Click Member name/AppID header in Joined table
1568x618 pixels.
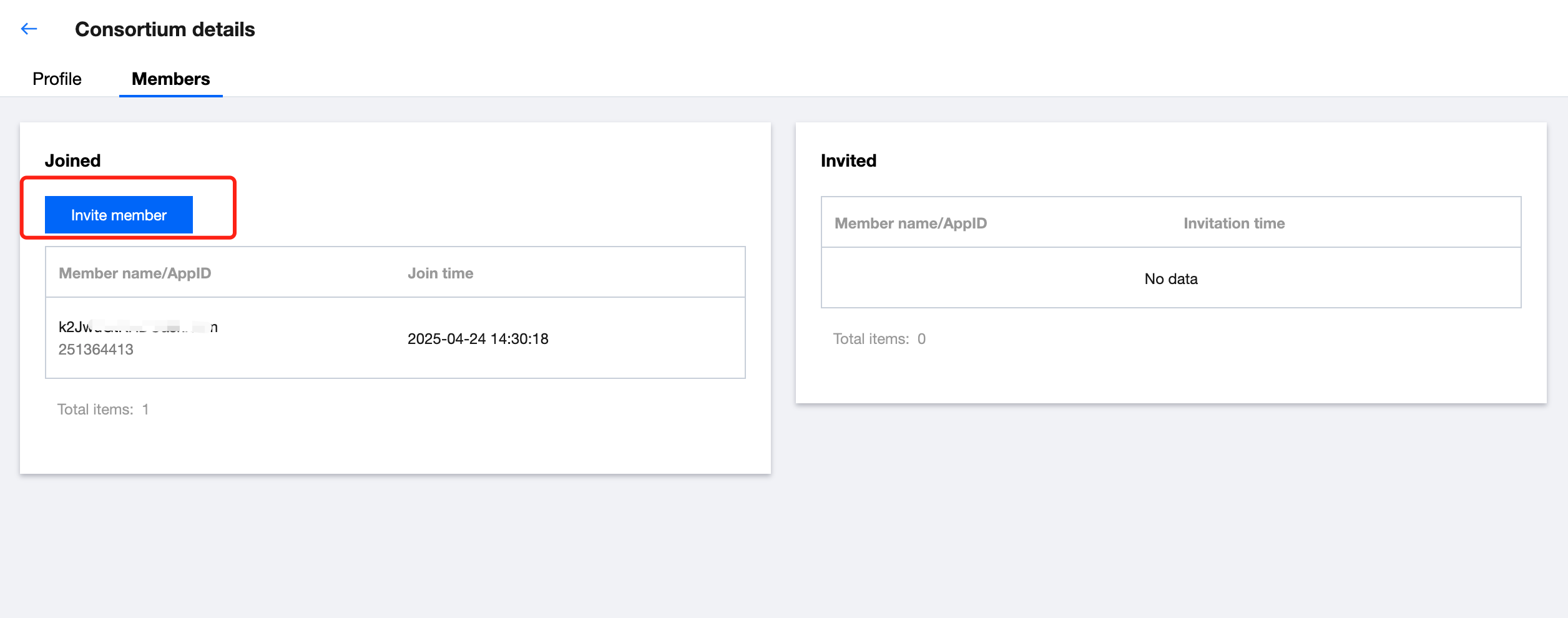[x=135, y=273]
